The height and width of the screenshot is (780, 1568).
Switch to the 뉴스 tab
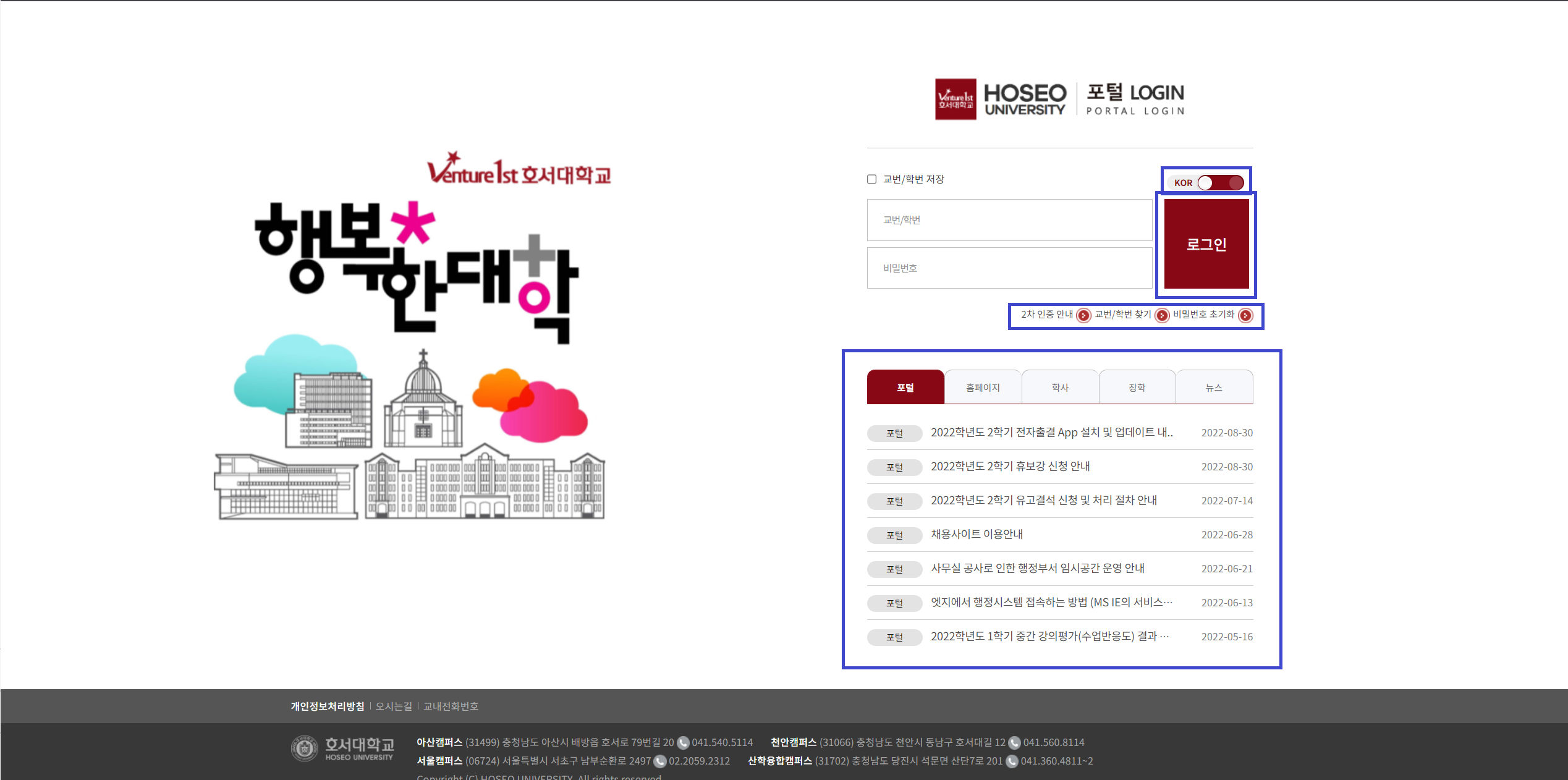tap(1214, 388)
